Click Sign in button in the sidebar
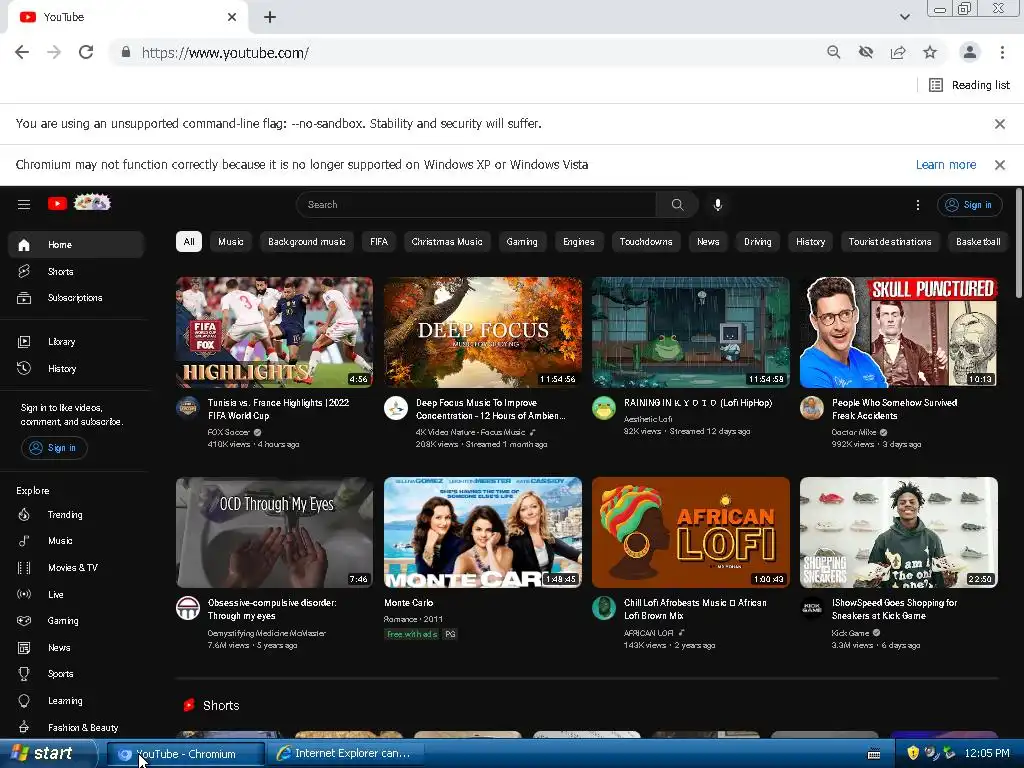The image size is (1024, 768). pyautogui.click(x=54, y=447)
